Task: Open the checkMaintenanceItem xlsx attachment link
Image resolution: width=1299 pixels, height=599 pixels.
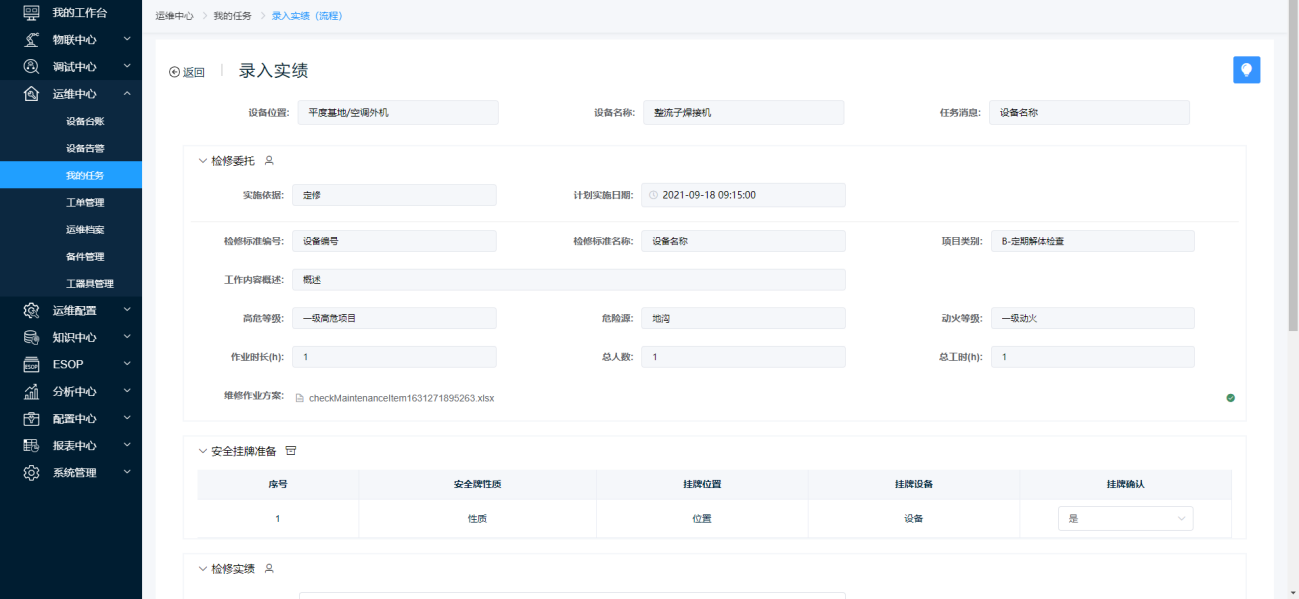Action: point(401,398)
